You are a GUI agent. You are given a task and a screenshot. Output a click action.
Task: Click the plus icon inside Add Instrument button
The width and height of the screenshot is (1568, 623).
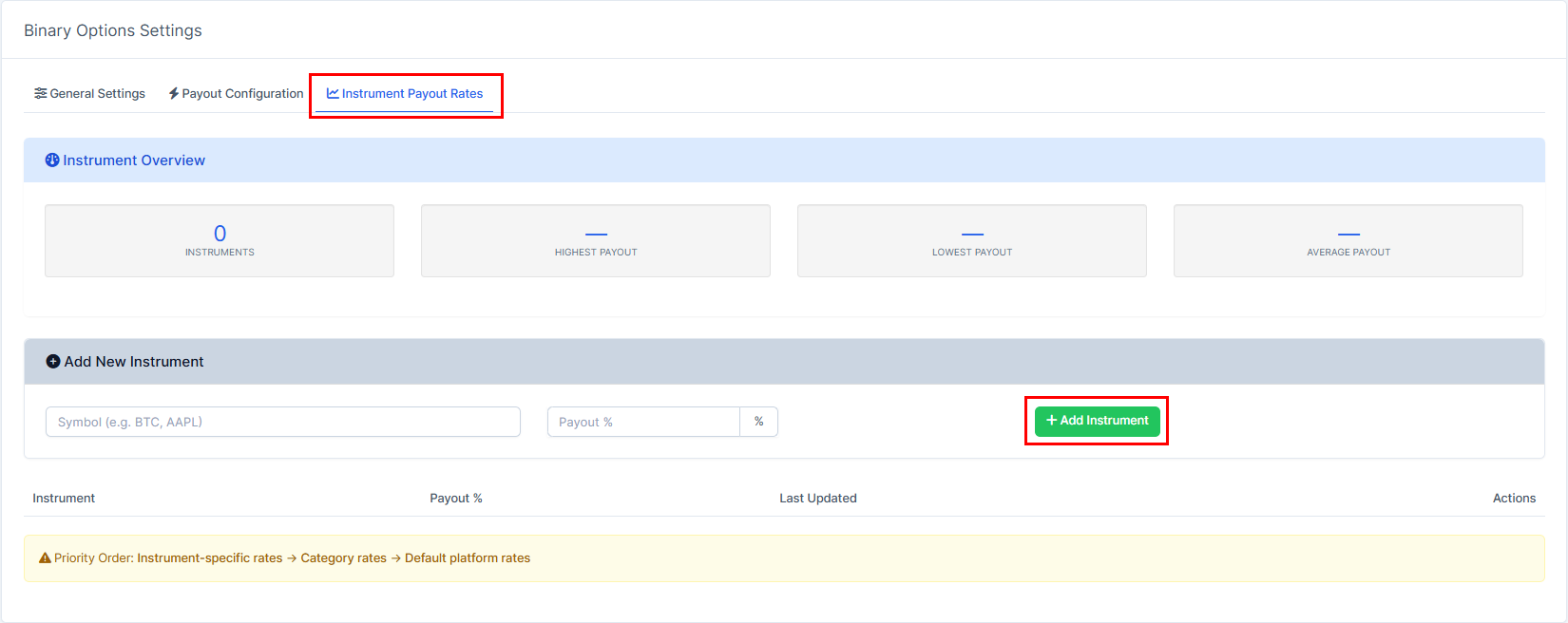[x=1051, y=420]
